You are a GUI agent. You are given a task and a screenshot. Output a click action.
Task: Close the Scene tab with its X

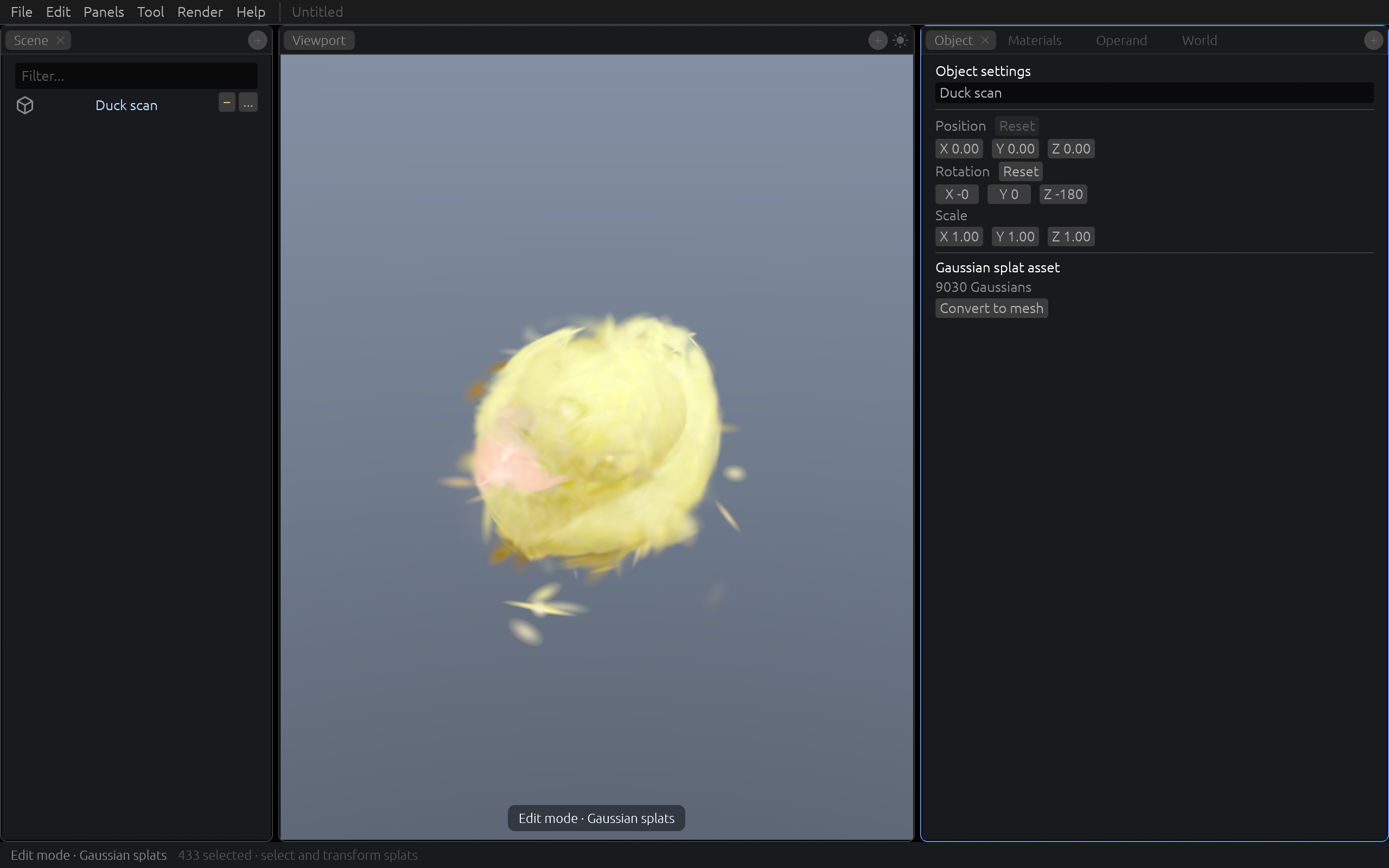point(60,40)
